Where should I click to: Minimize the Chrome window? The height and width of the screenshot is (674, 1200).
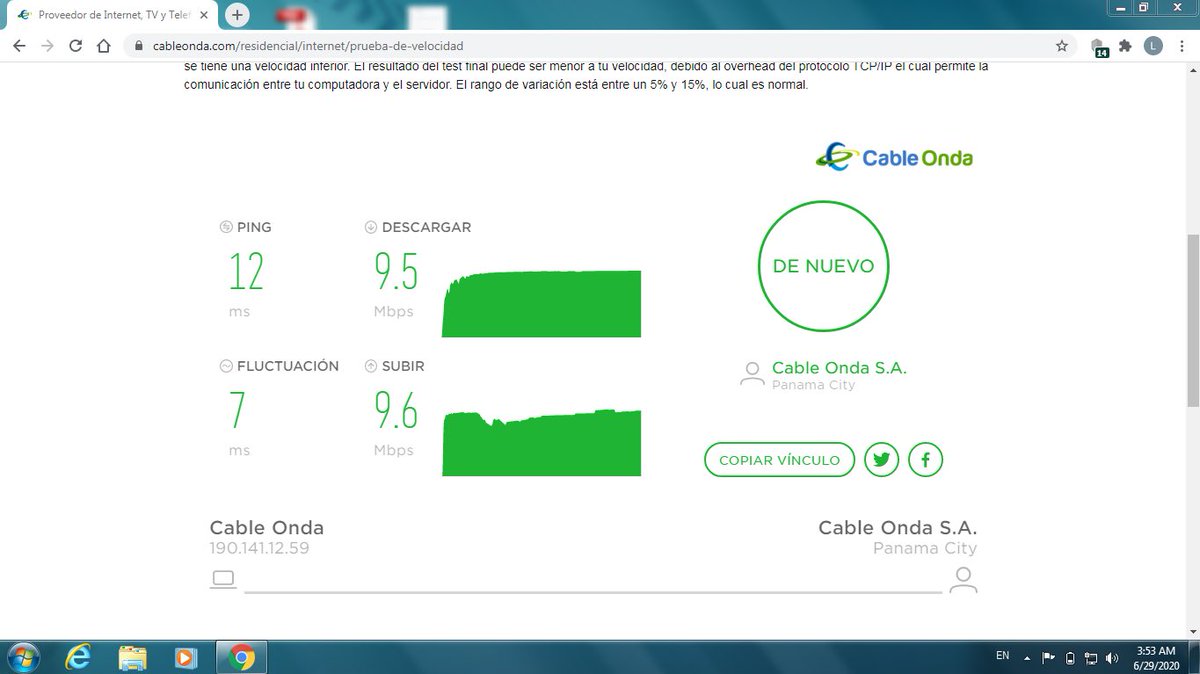pyautogui.click(x=1122, y=7)
